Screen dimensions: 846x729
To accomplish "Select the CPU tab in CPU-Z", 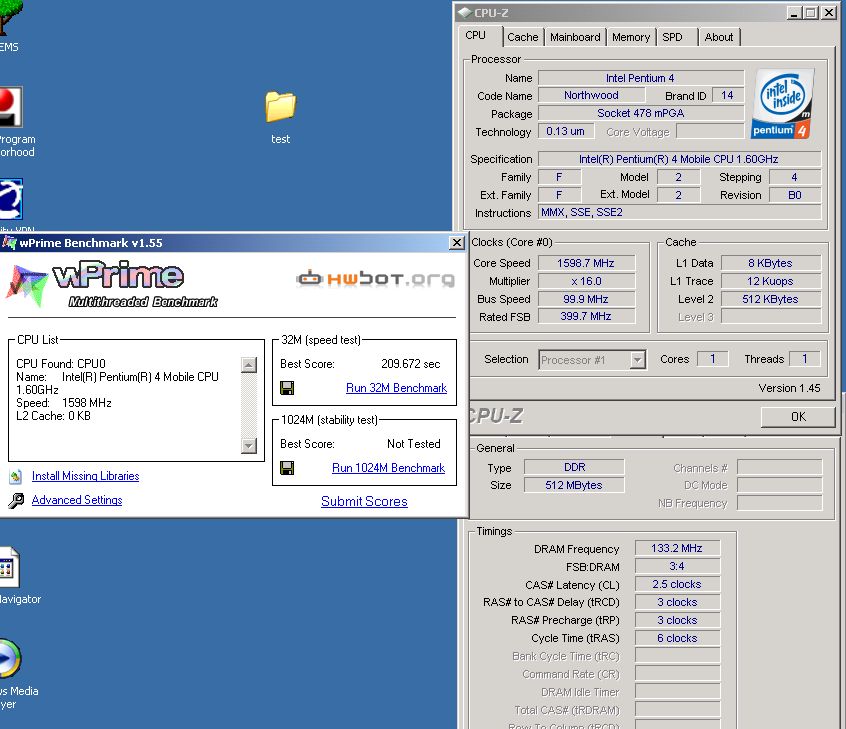I will [475, 35].
